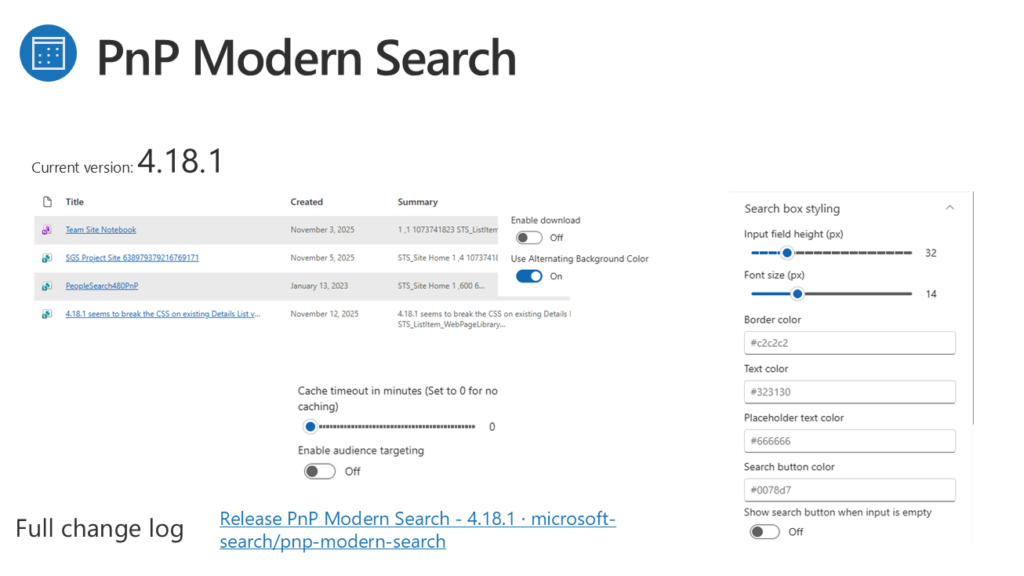The height and width of the screenshot is (576, 1024).
Task: Open the 4.18.1 release change log link
Action: point(417,530)
